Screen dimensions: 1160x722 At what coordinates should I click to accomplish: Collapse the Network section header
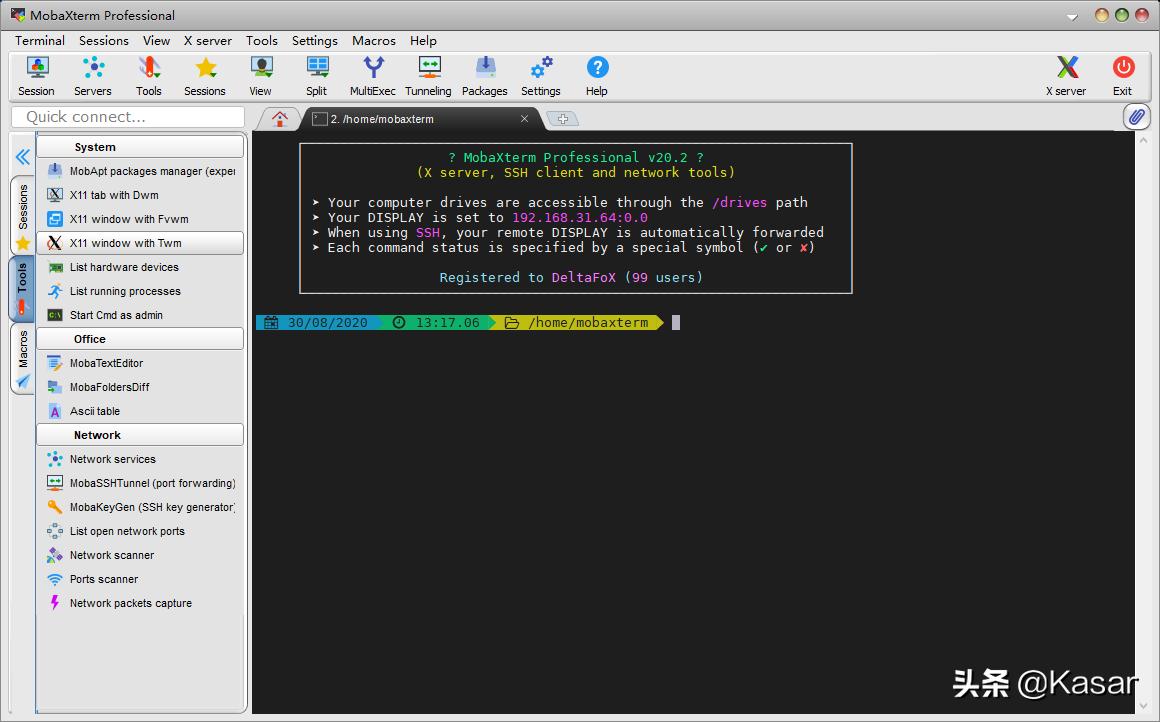(140, 435)
